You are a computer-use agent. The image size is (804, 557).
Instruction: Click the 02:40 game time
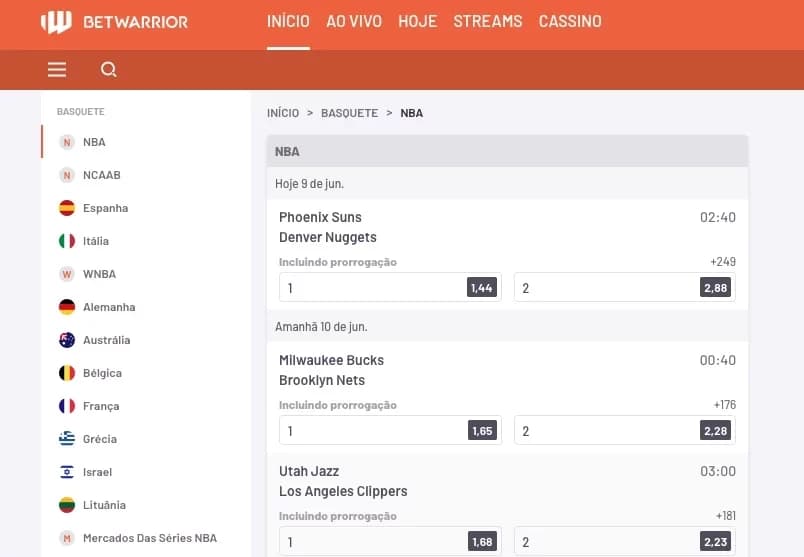coord(718,217)
